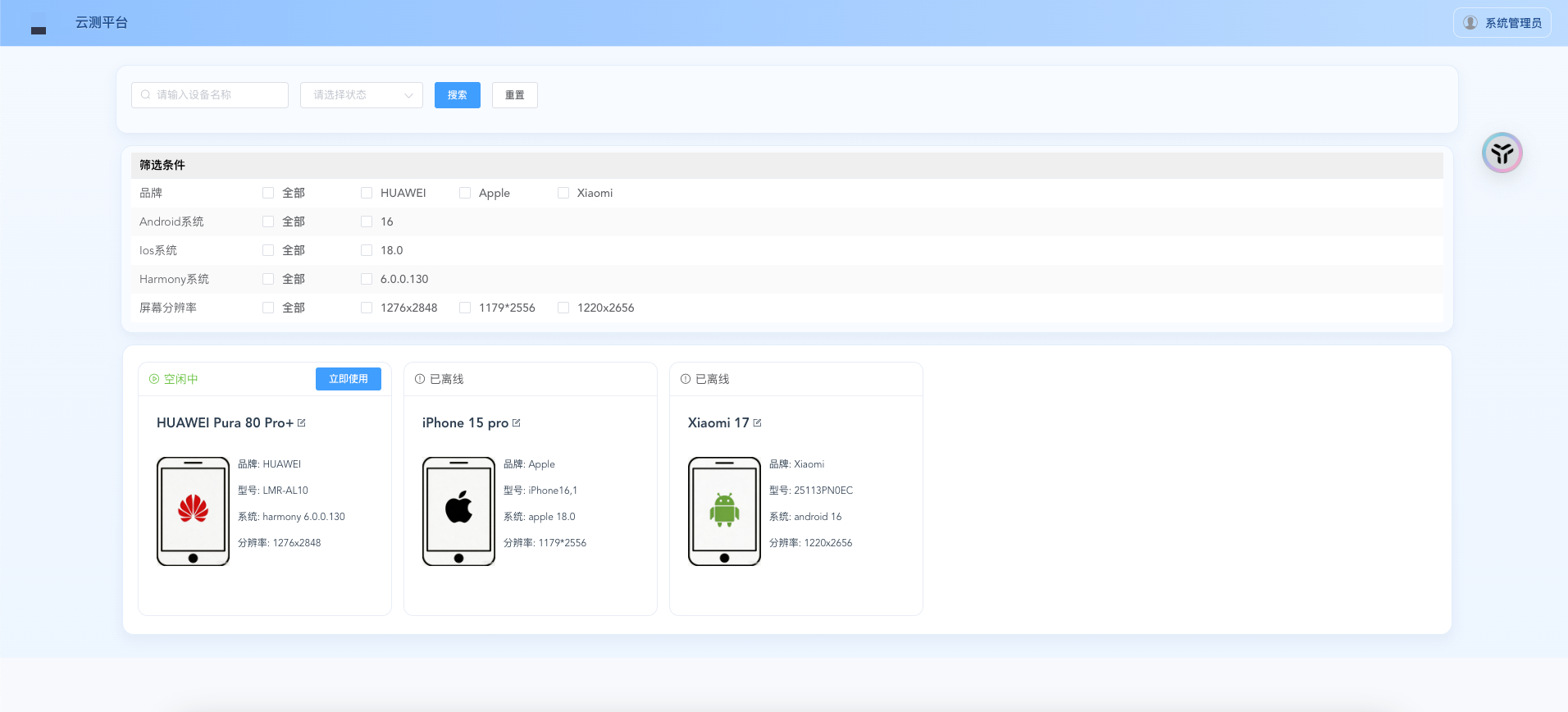This screenshot has height=712, width=1568.
Task: Click the 型号: 25113PN0EC text
Action: coord(811,491)
